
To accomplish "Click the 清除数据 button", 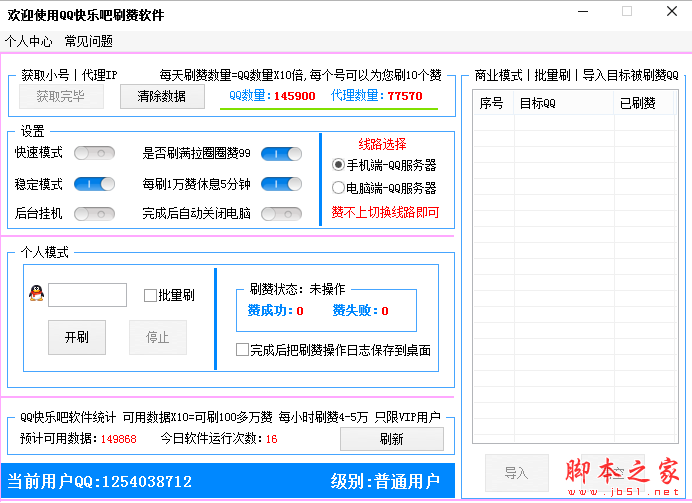I will click(x=162, y=96).
